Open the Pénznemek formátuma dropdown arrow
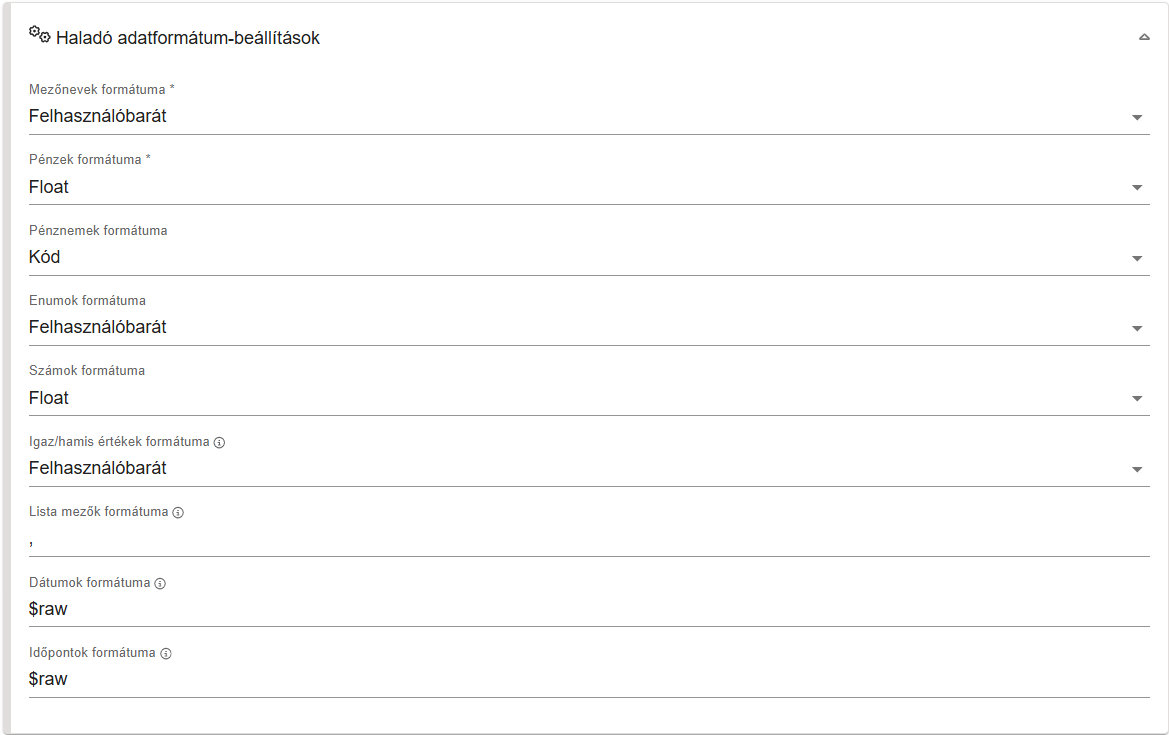The width and height of the screenshot is (1169, 735). pos(1137,259)
